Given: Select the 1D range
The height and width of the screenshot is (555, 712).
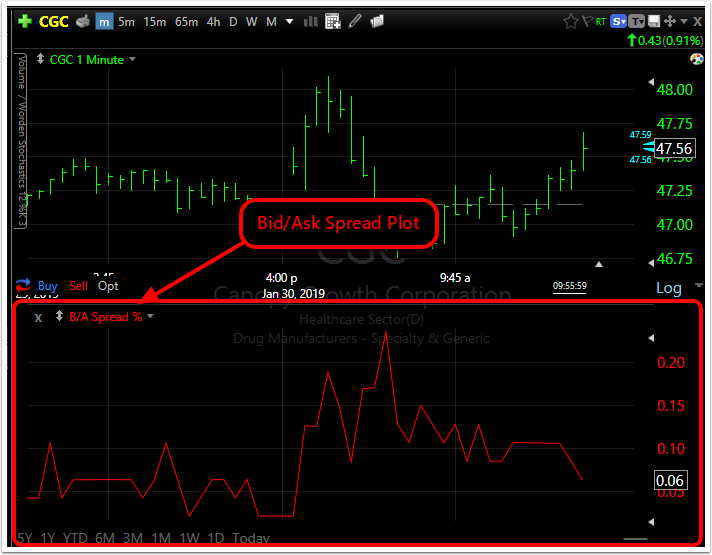Looking at the screenshot, I should pos(216,538).
